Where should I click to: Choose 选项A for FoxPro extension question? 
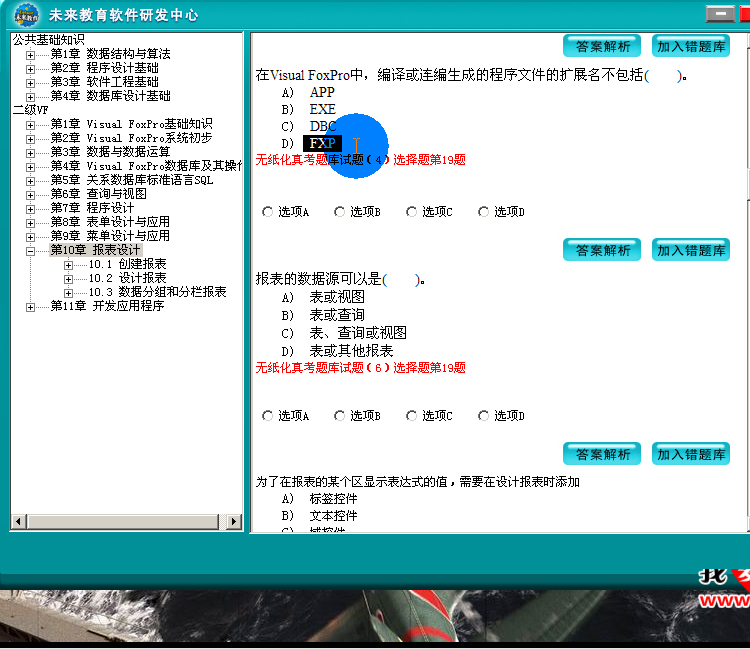point(267,211)
